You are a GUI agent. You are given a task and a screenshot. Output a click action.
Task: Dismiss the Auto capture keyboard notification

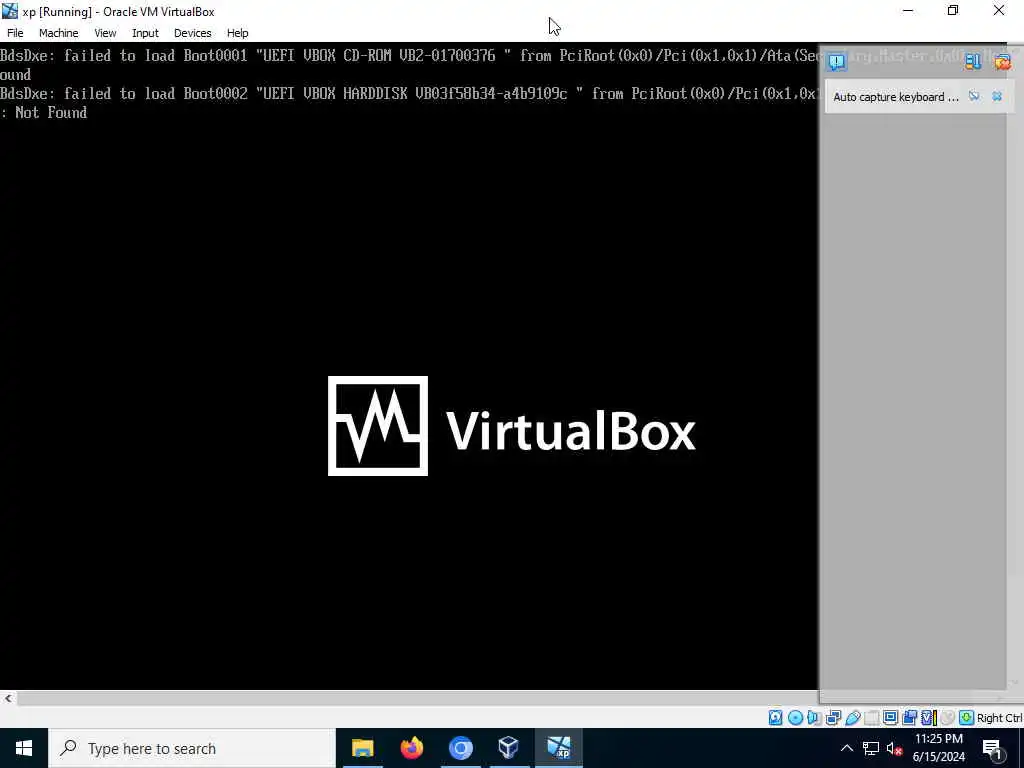tap(997, 96)
